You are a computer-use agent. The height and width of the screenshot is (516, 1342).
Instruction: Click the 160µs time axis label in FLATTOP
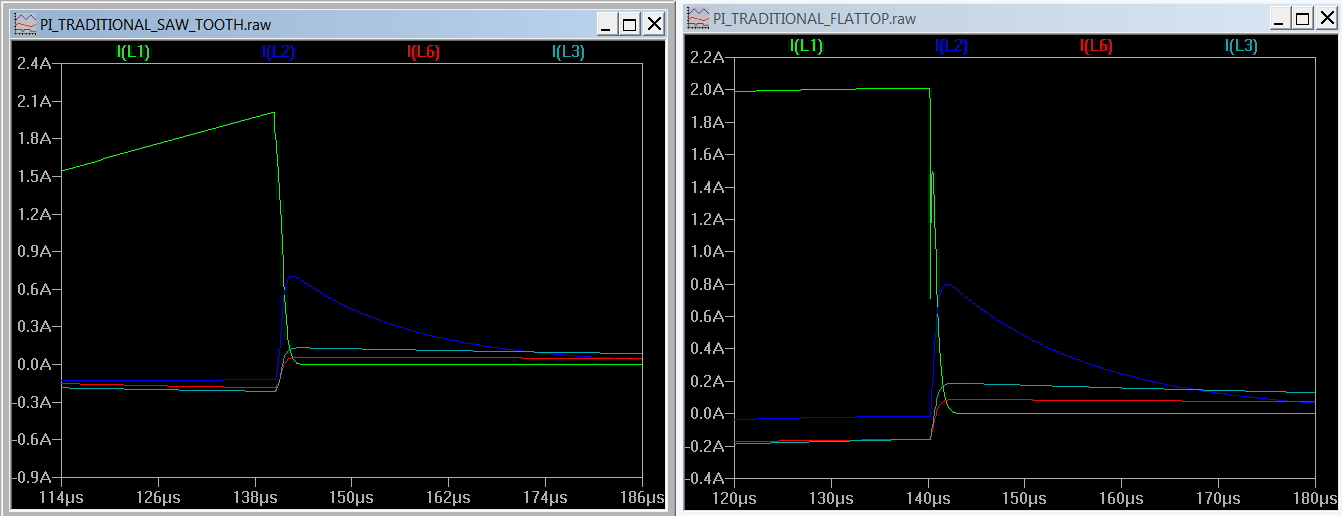point(1121,497)
